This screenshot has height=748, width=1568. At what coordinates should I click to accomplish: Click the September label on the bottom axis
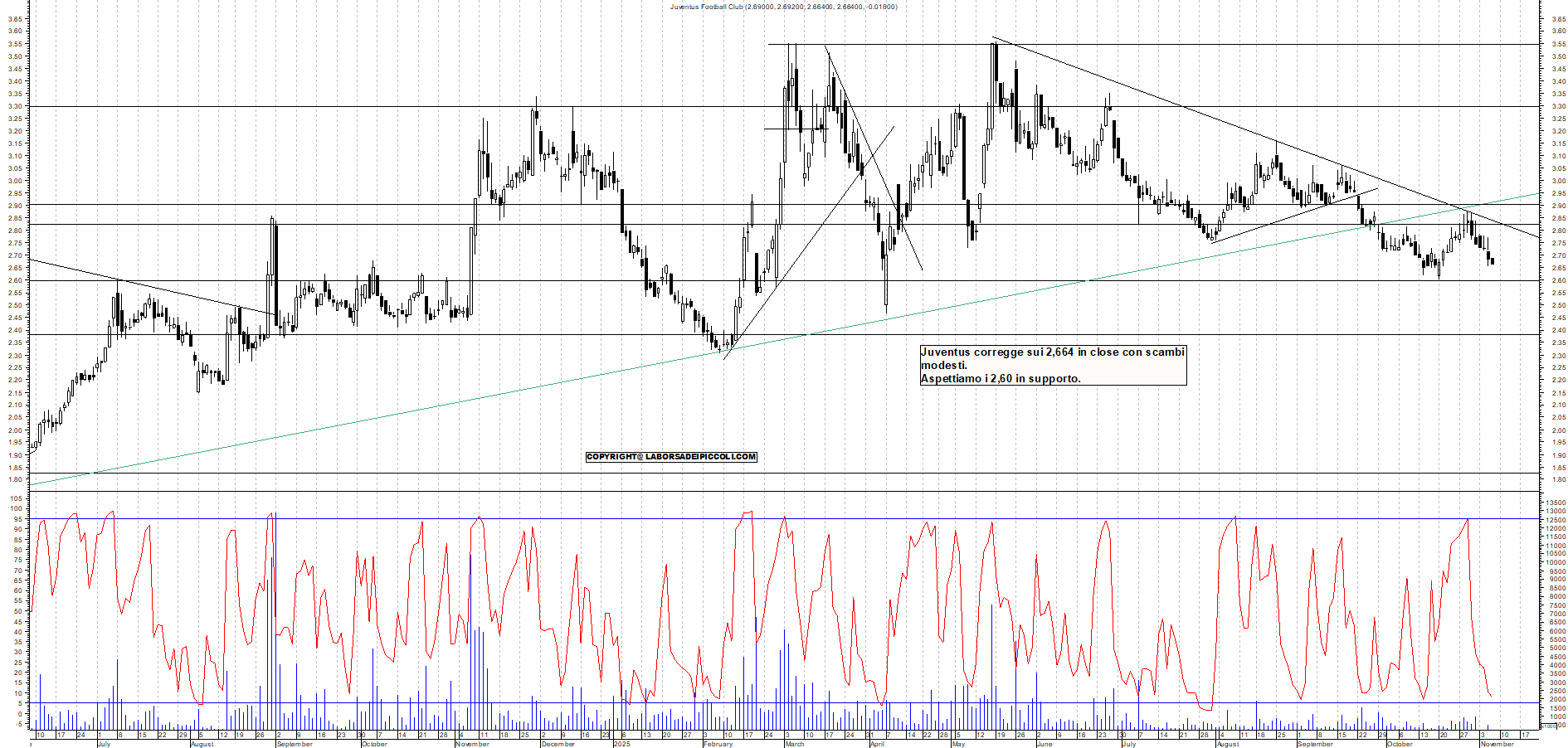(x=297, y=745)
